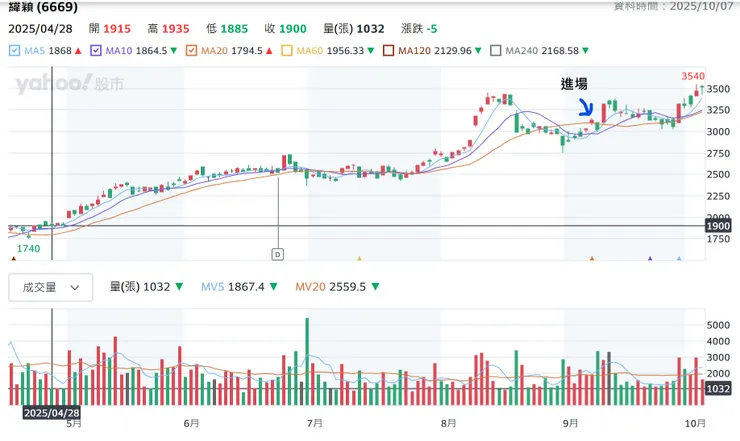This screenshot has width=740, height=441.
Task: Click the blue 進場 arrow annotation
Action: click(x=586, y=108)
